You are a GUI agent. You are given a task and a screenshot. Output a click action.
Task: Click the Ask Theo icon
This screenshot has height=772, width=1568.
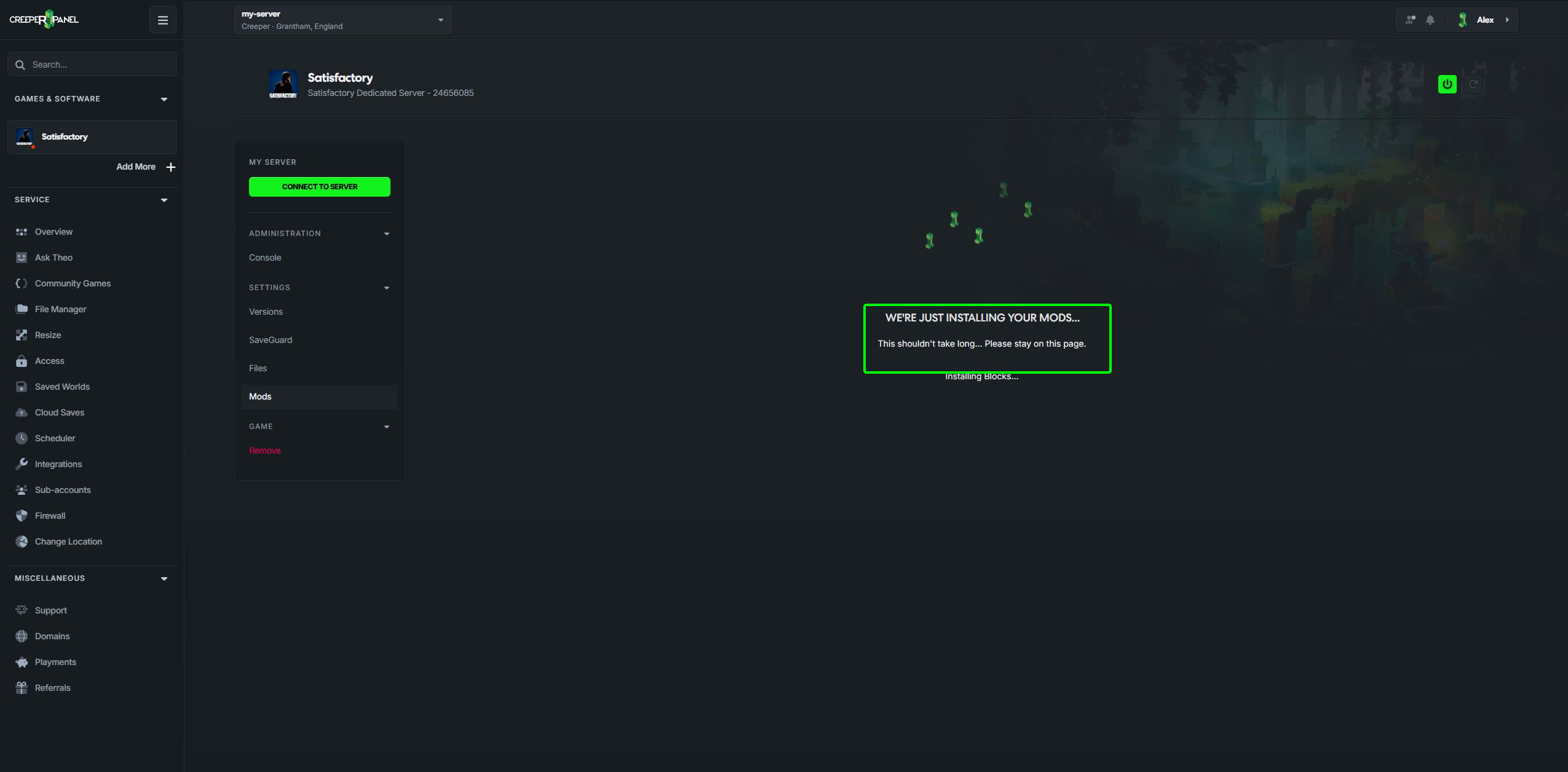(x=22, y=258)
